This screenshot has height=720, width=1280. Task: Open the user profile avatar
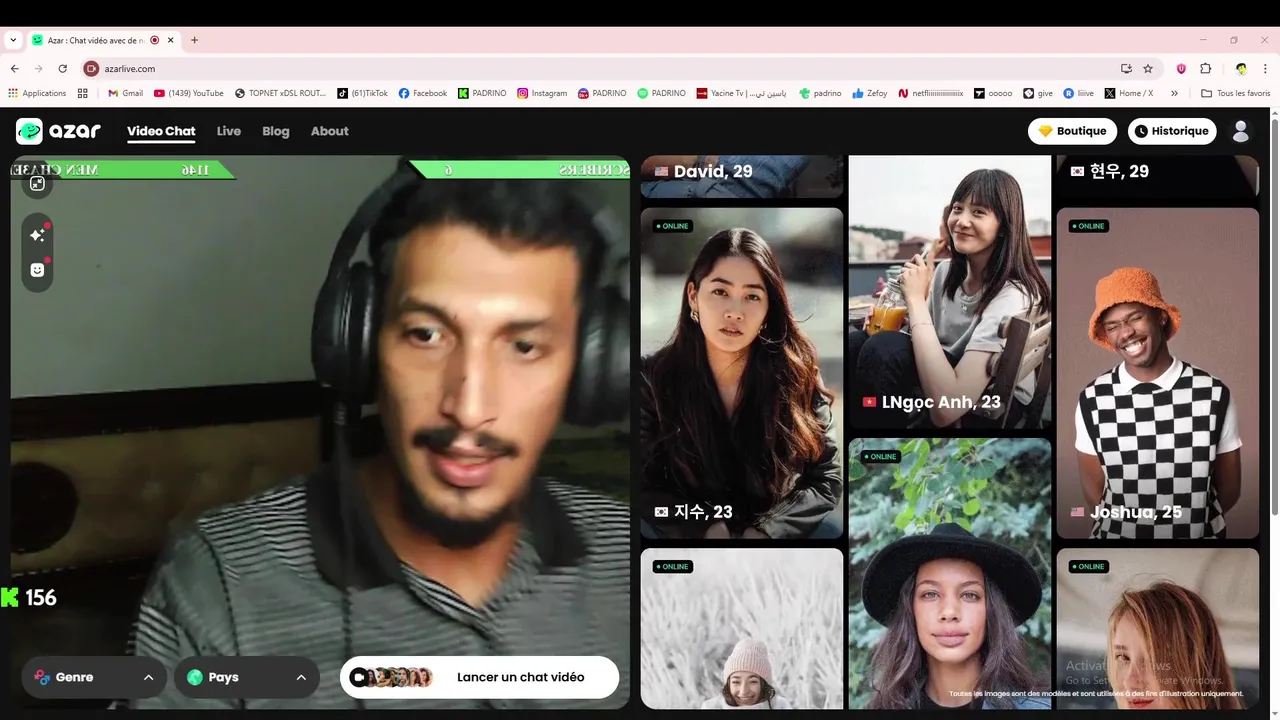pos(1241,131)
